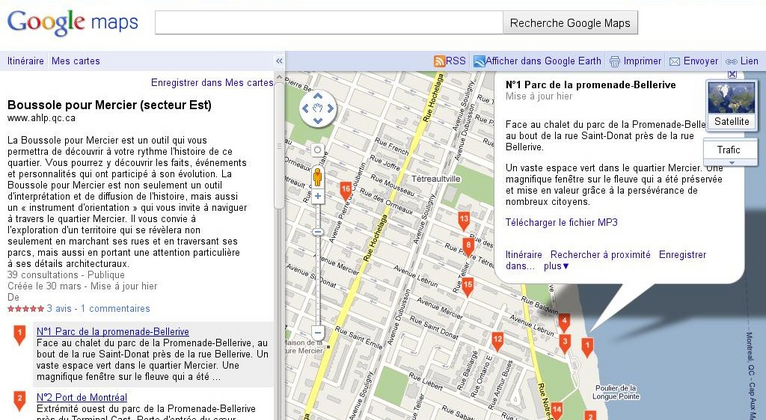766x420 pixels.
Task: Open the RSS feed link
Action: [x=450, y=61]
